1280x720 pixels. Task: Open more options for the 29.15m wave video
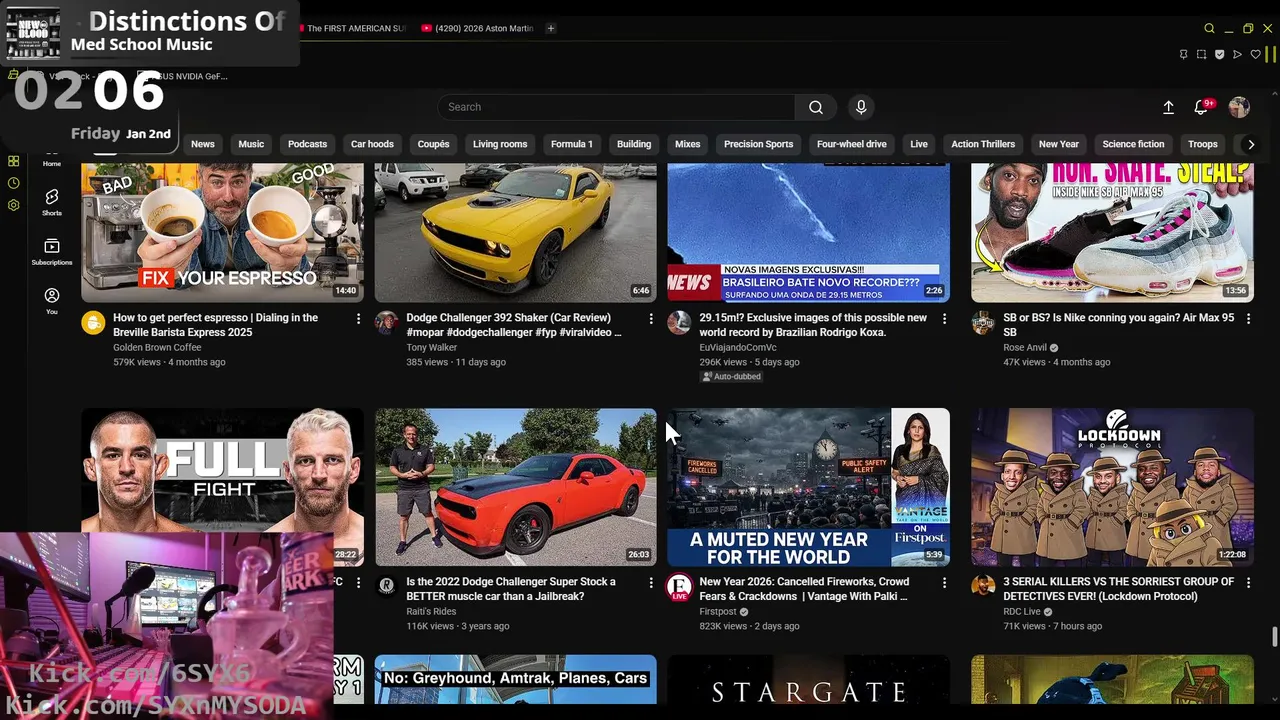944,318
